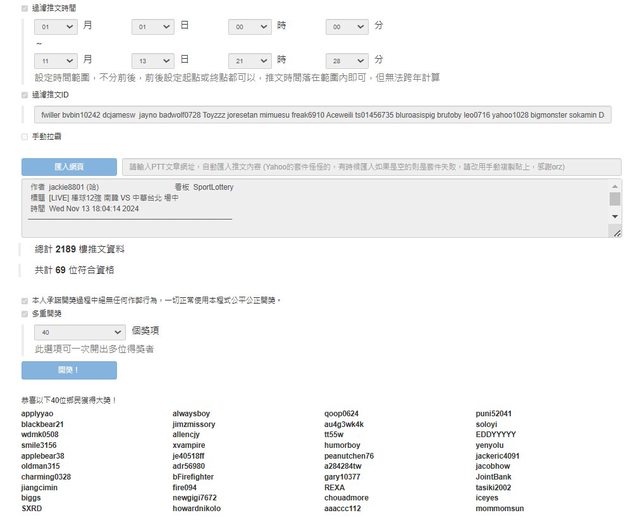
Task: Click the article text area's scroll down arrow
Action: pos(615,230)
